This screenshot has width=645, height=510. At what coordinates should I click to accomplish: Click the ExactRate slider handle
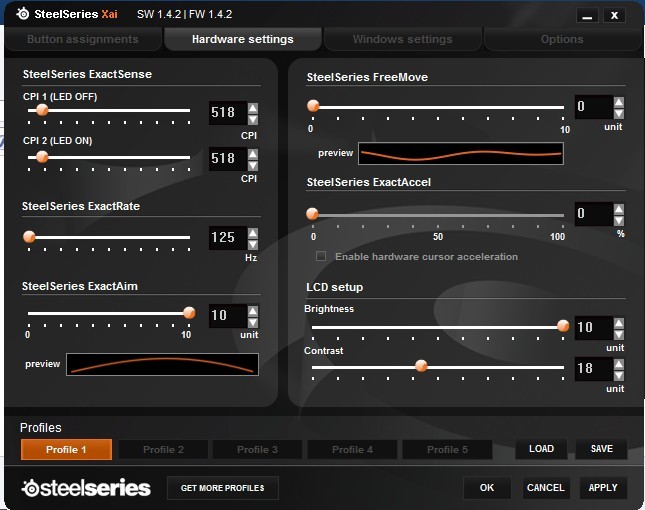click(29, 236)
